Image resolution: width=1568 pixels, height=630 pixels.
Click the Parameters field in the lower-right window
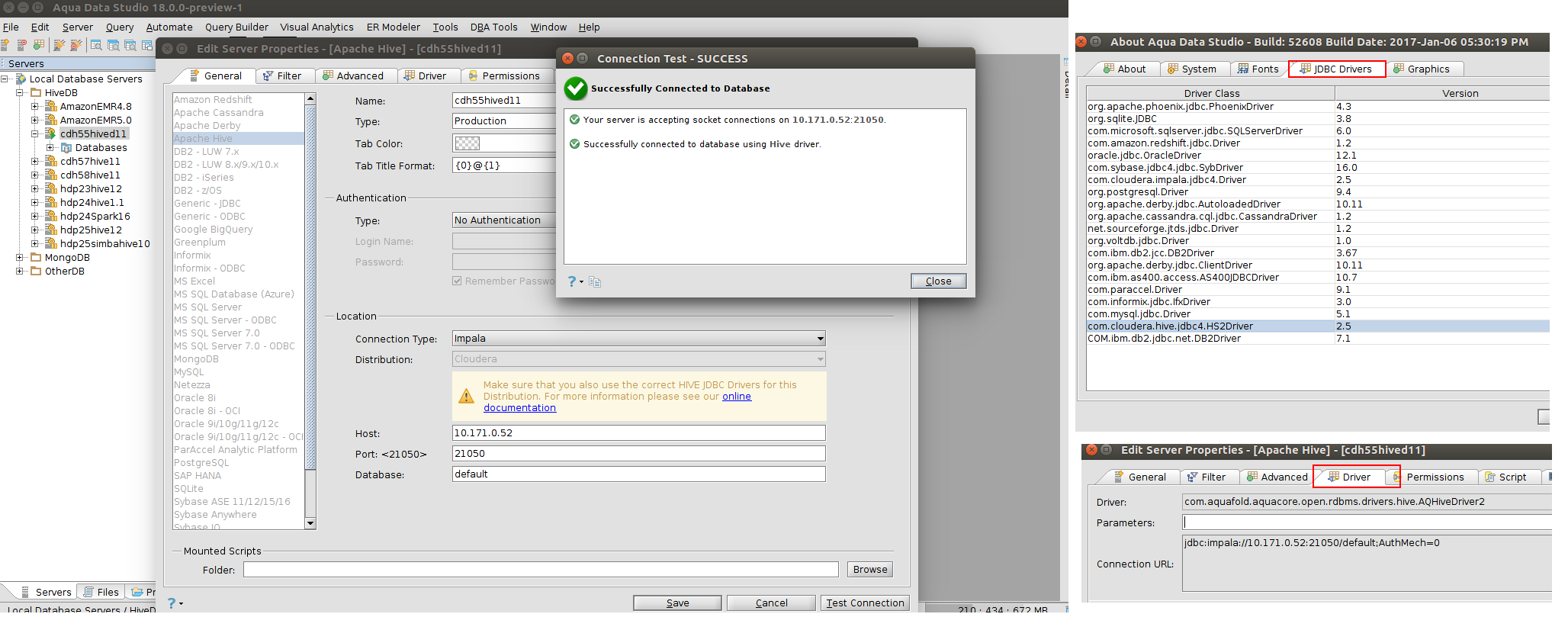click(x=1367, y=522)
